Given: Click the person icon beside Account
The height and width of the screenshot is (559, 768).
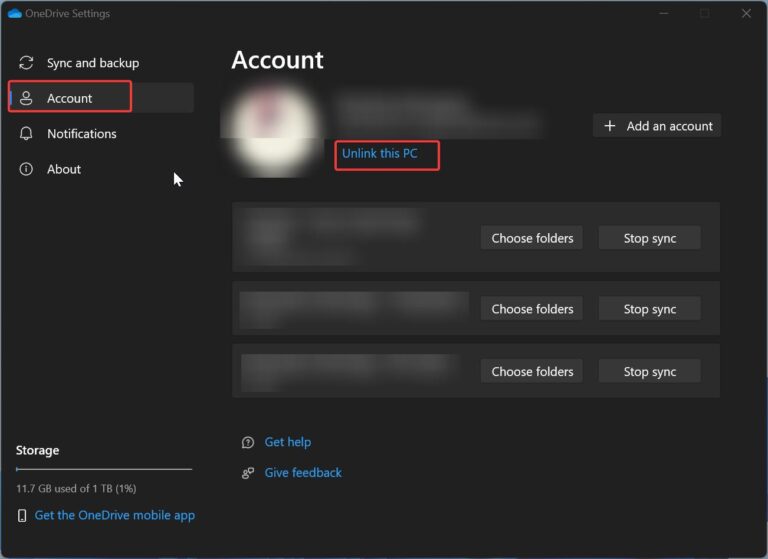Looking at the screenshot, I should 26,98.
